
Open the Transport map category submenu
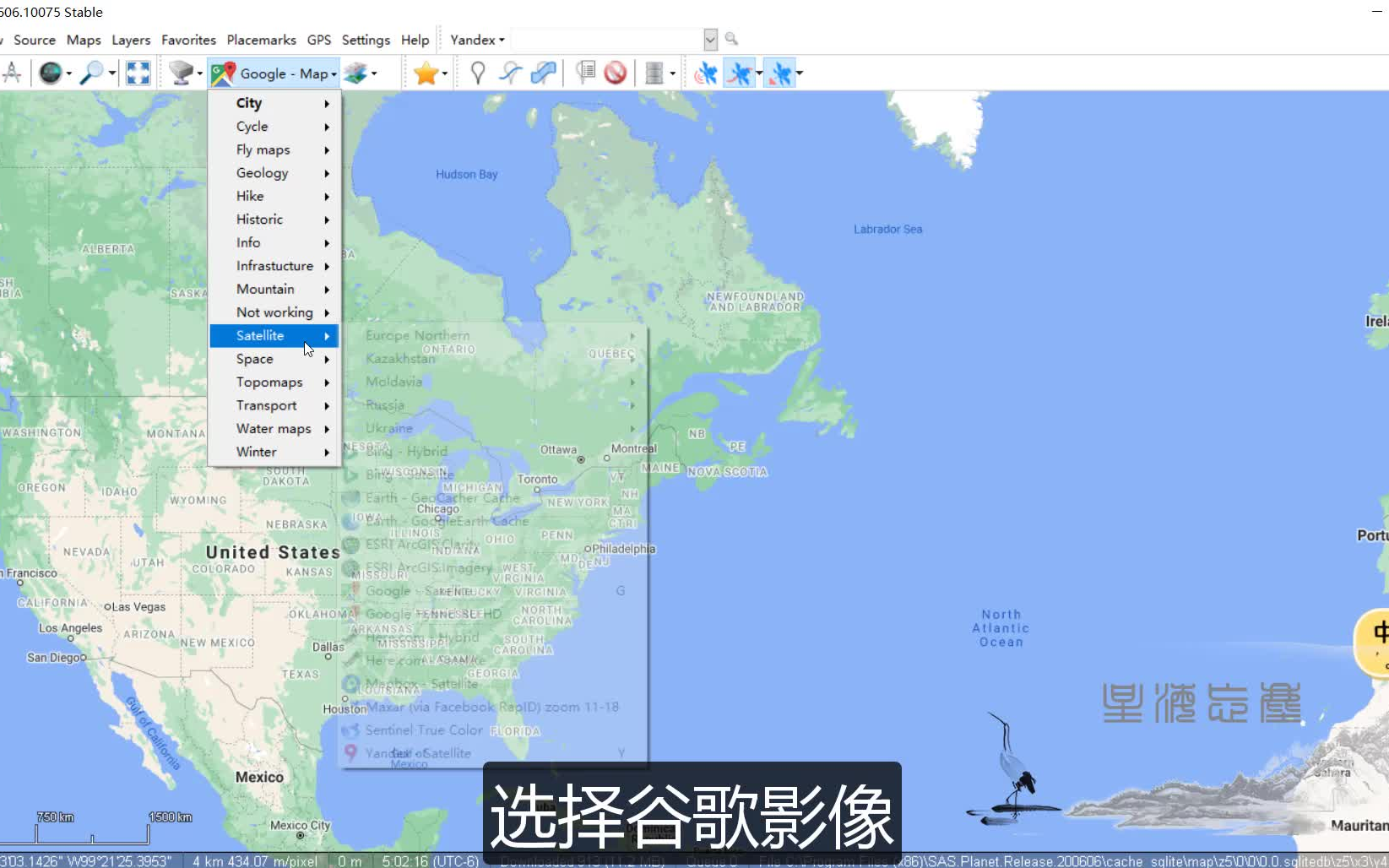point(274,405)
